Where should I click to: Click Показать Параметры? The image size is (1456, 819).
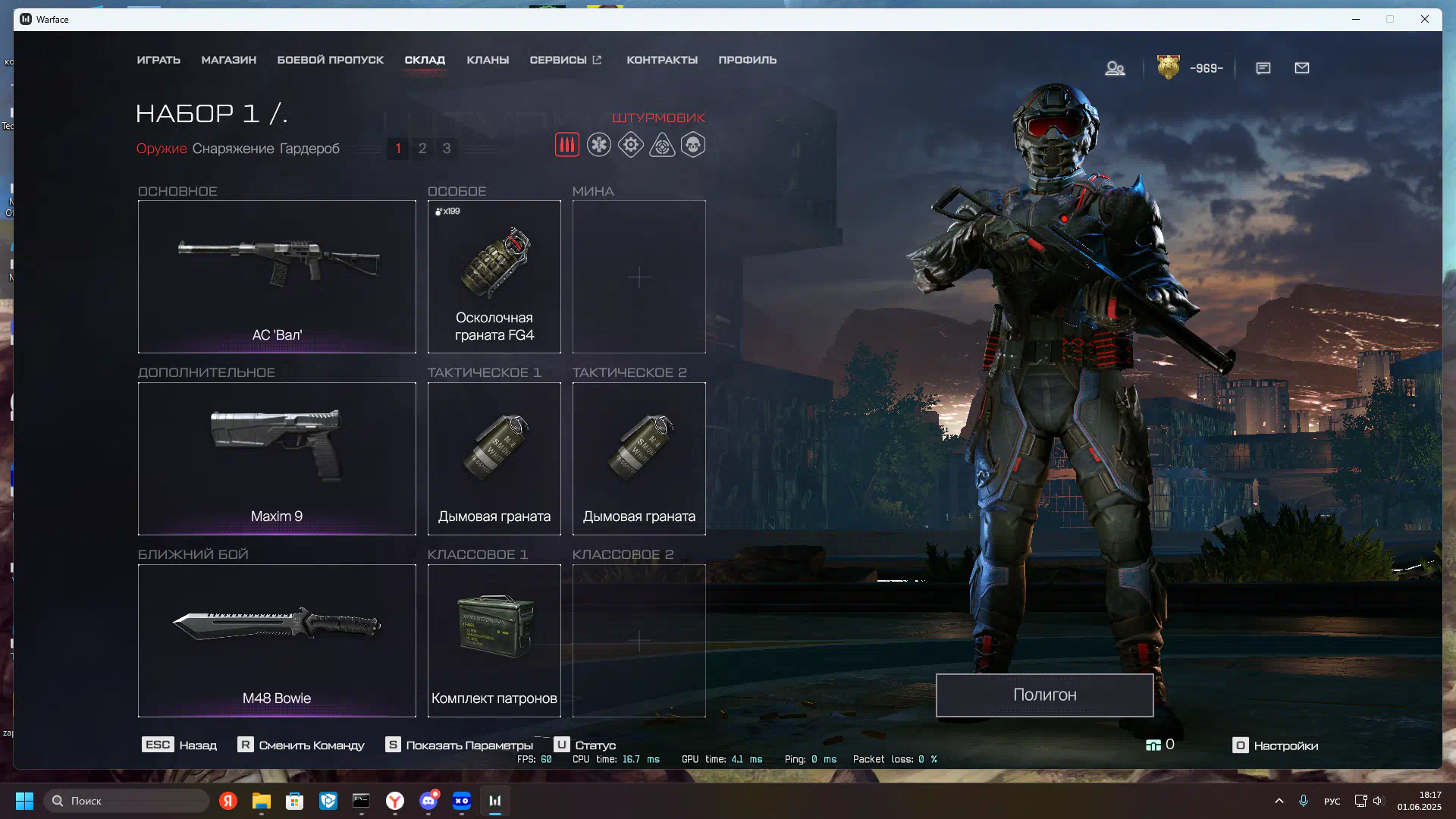(459, 745)
